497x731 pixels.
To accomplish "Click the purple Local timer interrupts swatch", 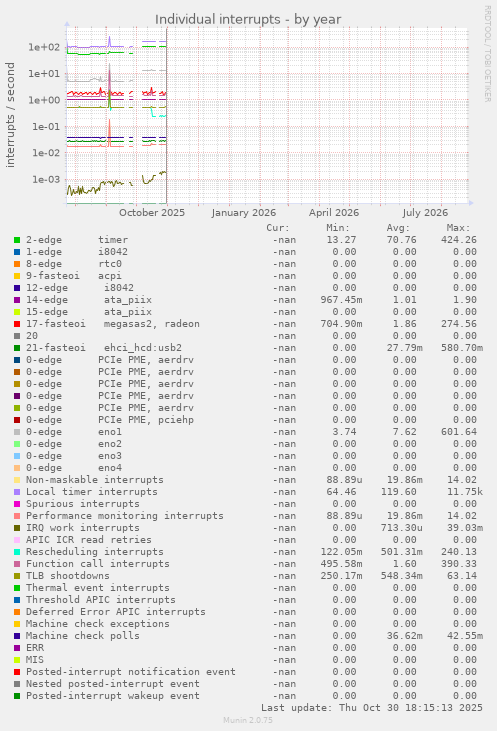I will pyautogui.click(x=17, y=492).
